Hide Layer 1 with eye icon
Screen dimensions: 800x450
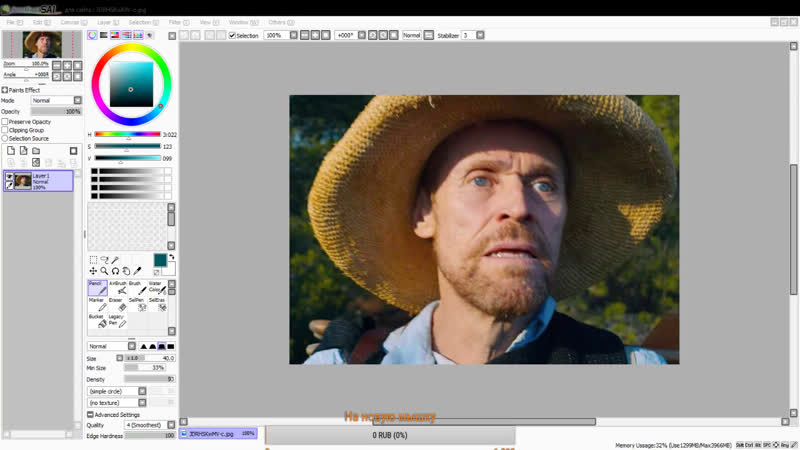tap(9, 177)
